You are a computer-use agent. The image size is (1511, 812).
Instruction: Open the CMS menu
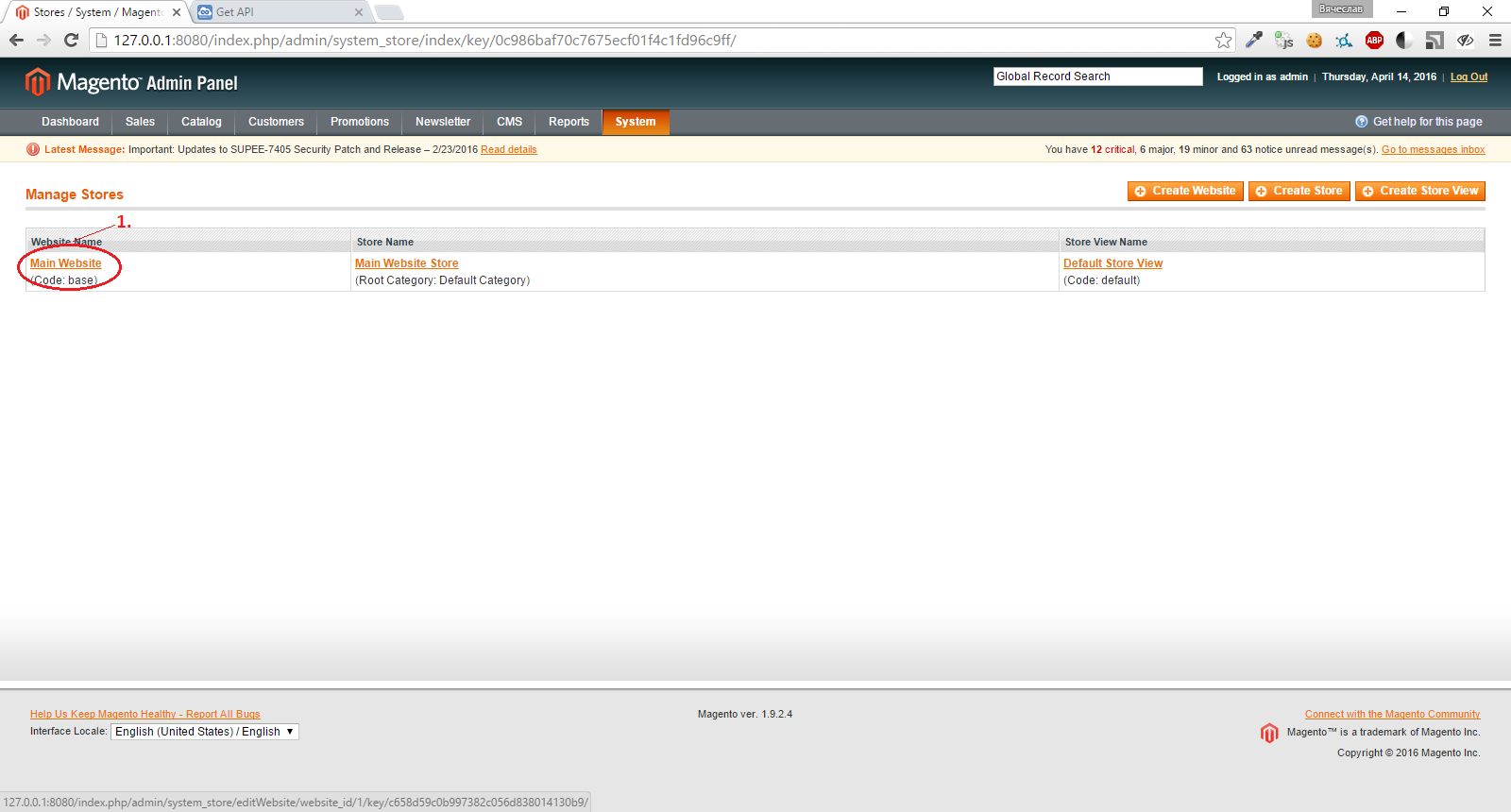tap(509, 122)
